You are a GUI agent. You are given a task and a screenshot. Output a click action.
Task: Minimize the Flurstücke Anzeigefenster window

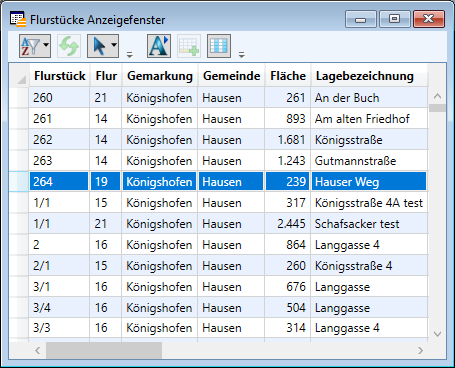tap(361, 19)
